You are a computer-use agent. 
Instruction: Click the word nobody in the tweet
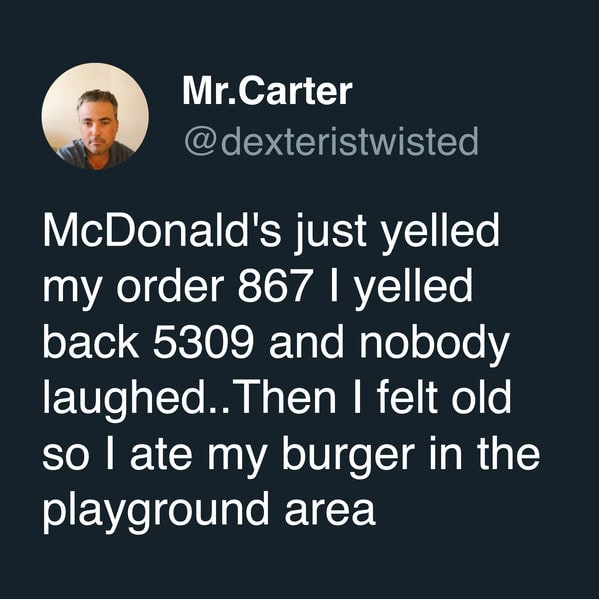(434, 345)
